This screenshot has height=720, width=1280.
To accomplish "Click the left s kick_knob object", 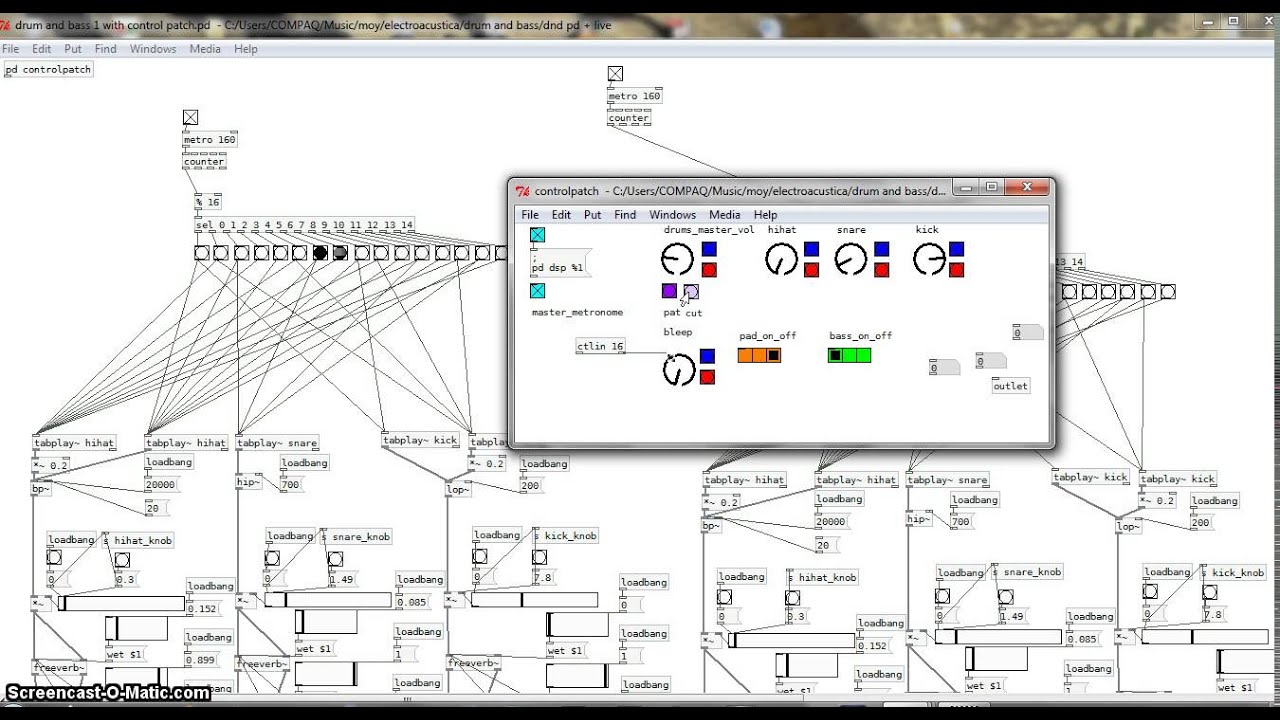I will tap(565, 536).
